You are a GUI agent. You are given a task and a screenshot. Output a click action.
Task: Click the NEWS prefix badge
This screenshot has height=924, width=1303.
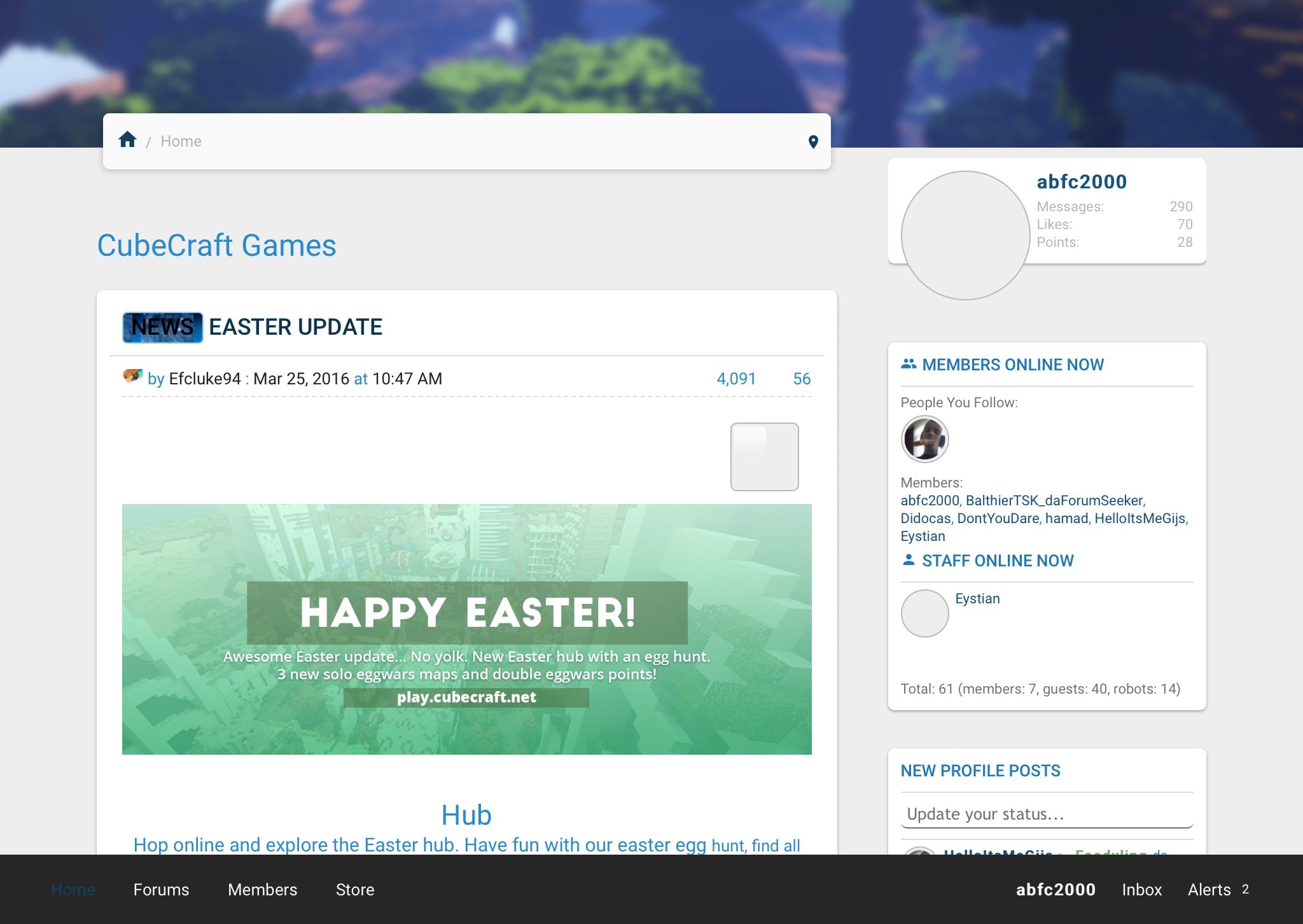point(162,327)
